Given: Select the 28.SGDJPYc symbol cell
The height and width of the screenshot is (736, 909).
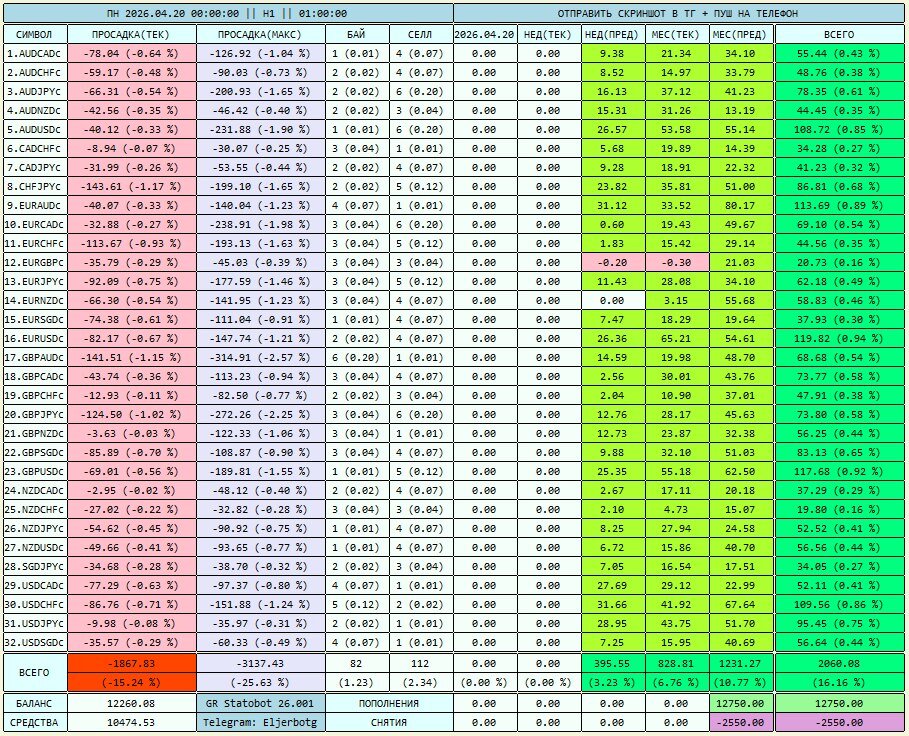Looking at the screenshot, I should pyautogui.click(x=35, y=566).
